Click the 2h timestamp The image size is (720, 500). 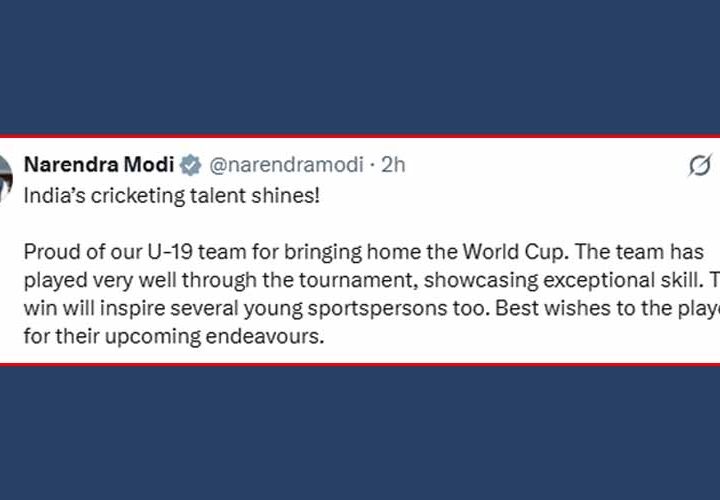pos(393,164)
